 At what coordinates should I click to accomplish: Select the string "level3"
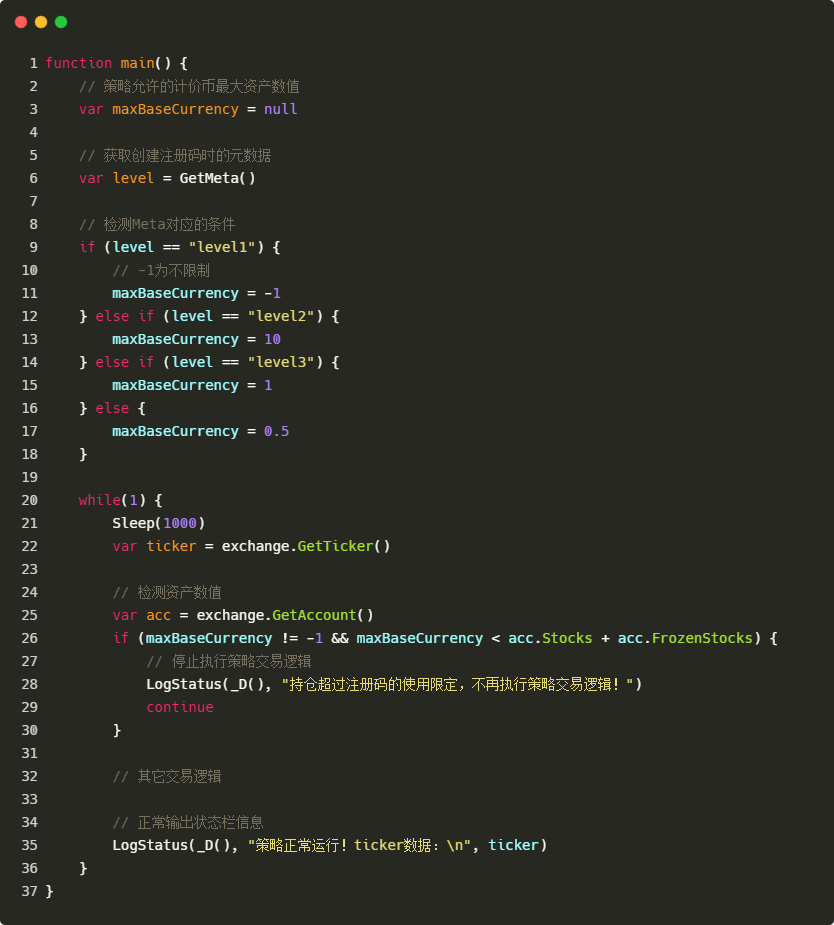coord(281,362)
